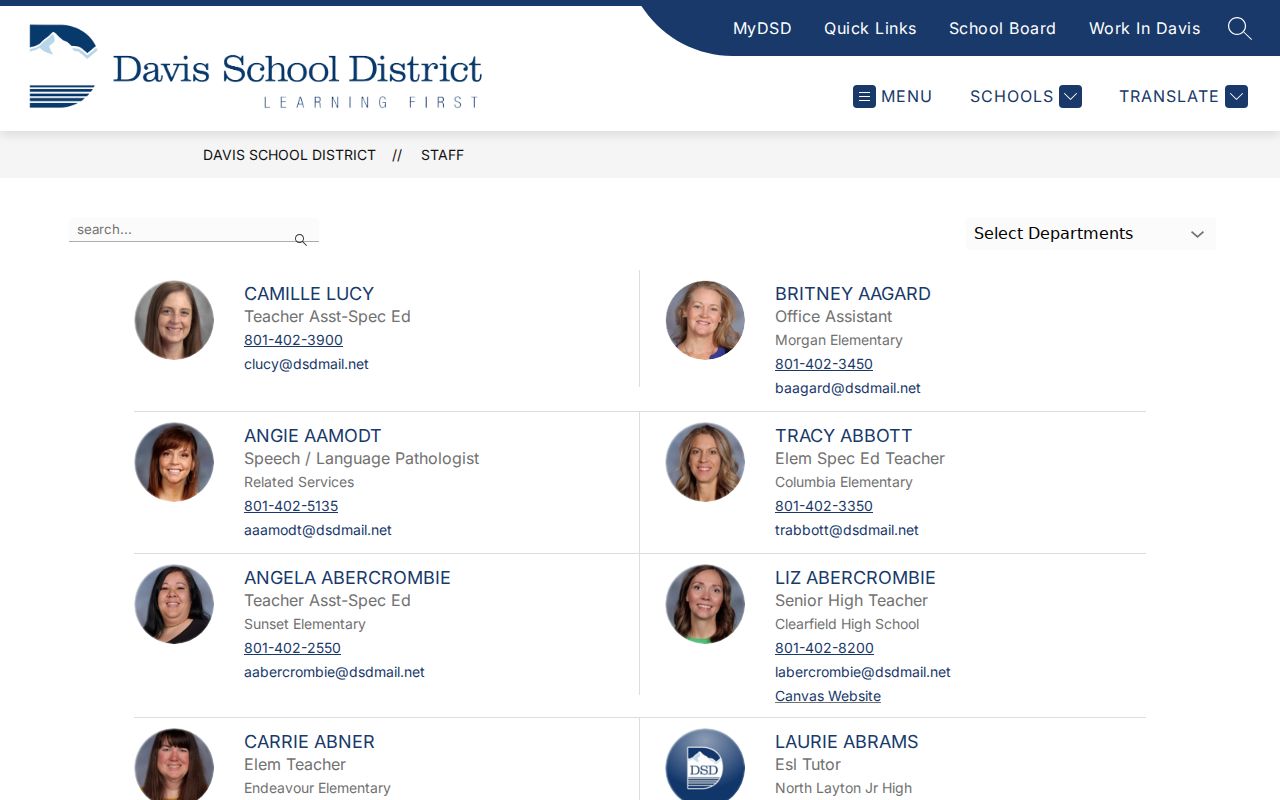Click email labercrombie@dsdmail.net

pos(863,672)
